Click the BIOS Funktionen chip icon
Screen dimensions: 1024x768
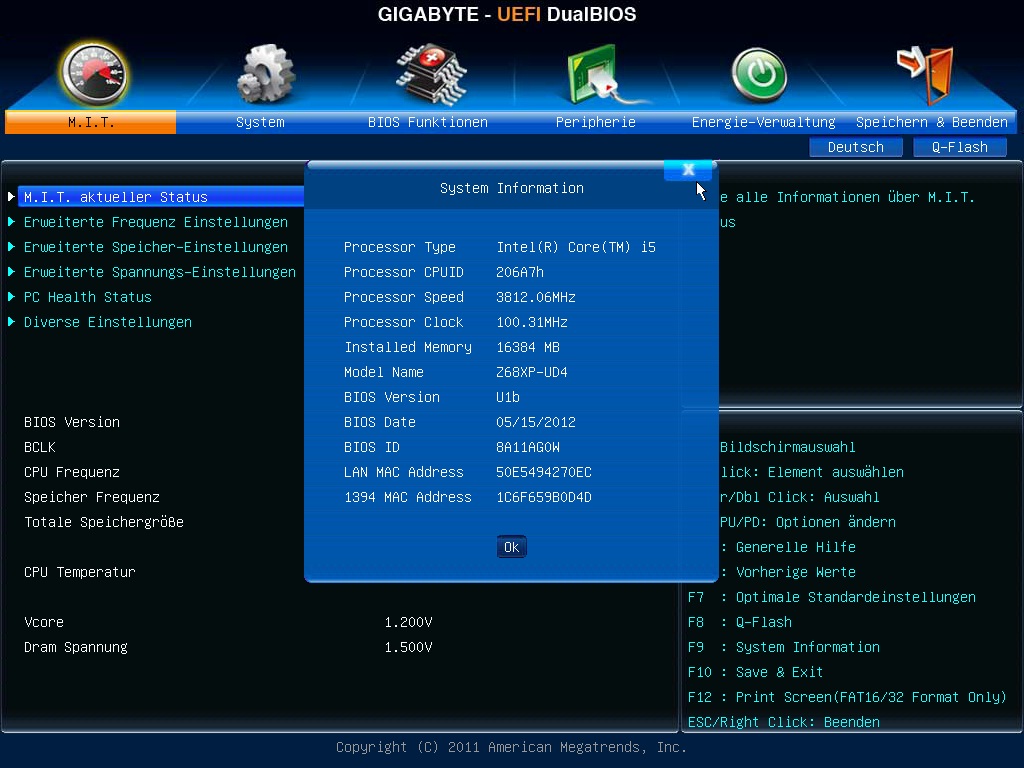click(431, 74)
